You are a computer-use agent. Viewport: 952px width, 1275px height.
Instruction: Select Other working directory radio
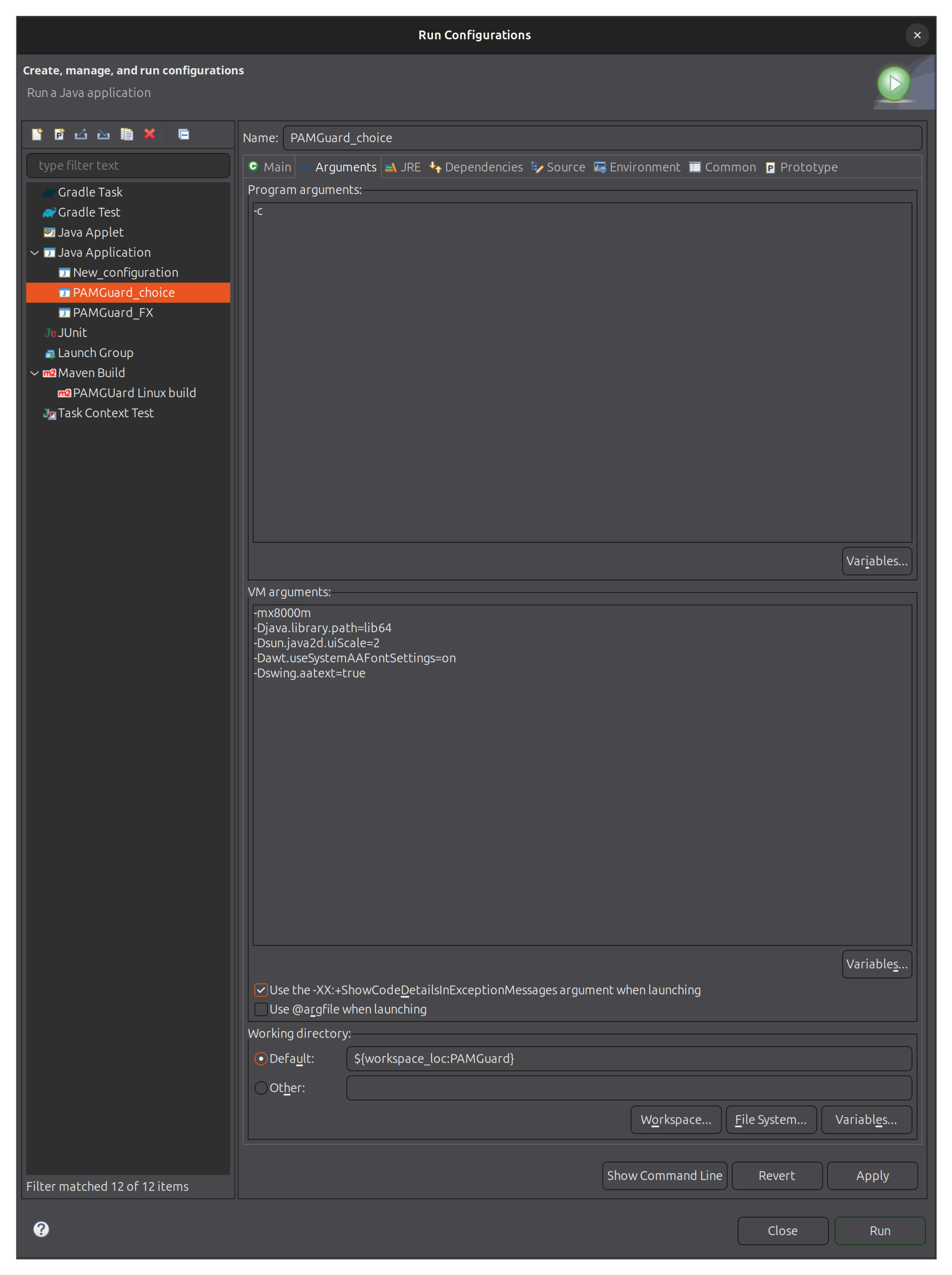pyautogui.click(x=261, y=1088)
